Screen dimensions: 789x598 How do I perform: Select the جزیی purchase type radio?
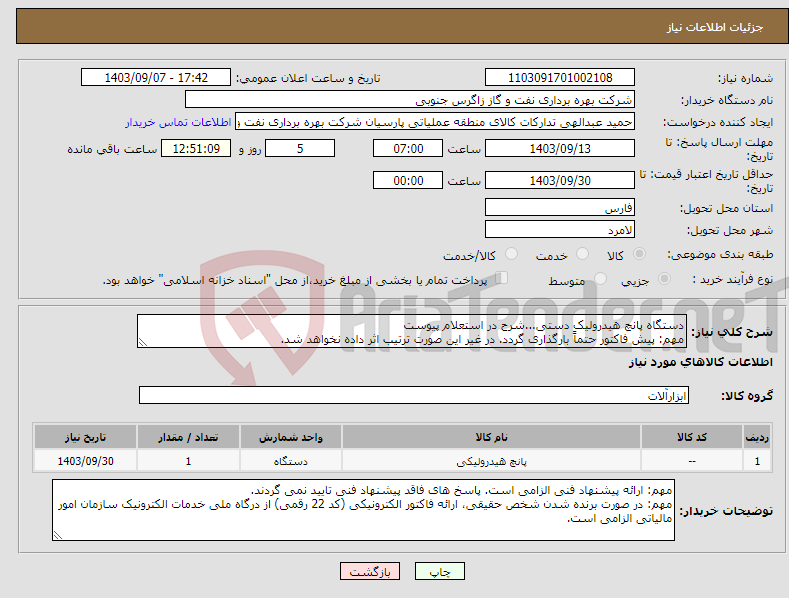click(664, 278)
